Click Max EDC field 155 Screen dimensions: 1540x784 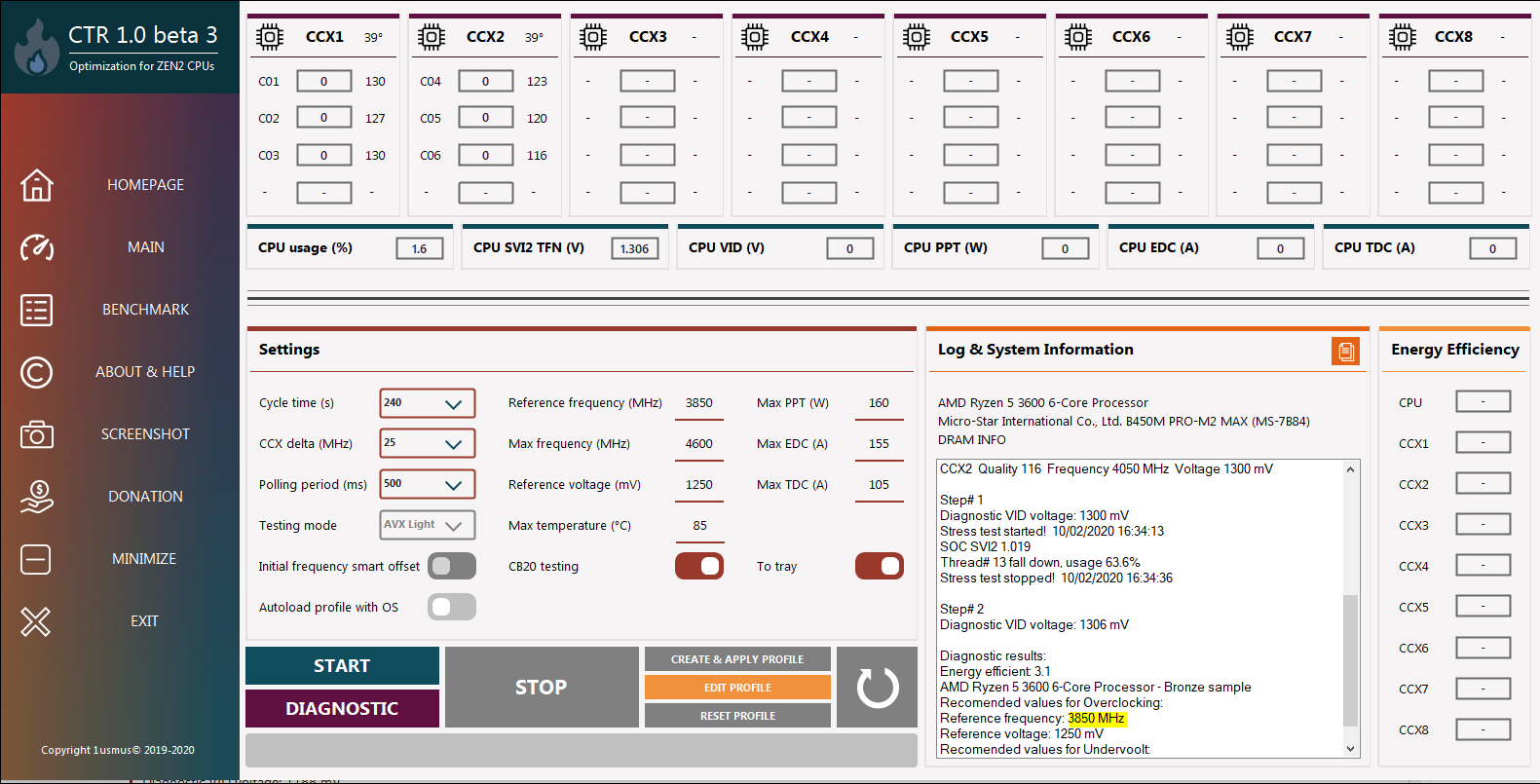point(880,444)
